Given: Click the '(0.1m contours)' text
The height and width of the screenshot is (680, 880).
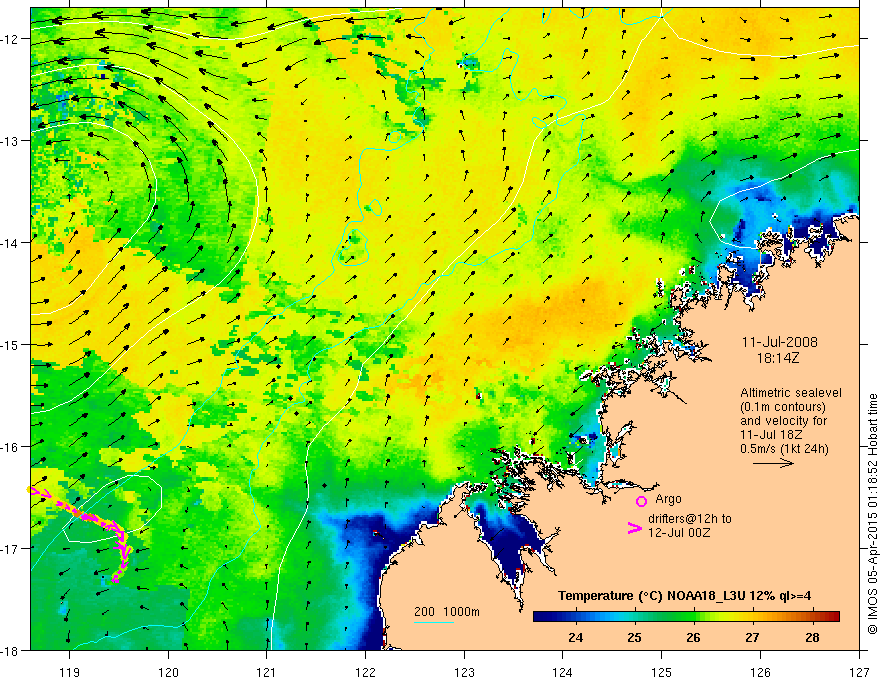Looking at the screenshot, I should (x=783, y=407).
